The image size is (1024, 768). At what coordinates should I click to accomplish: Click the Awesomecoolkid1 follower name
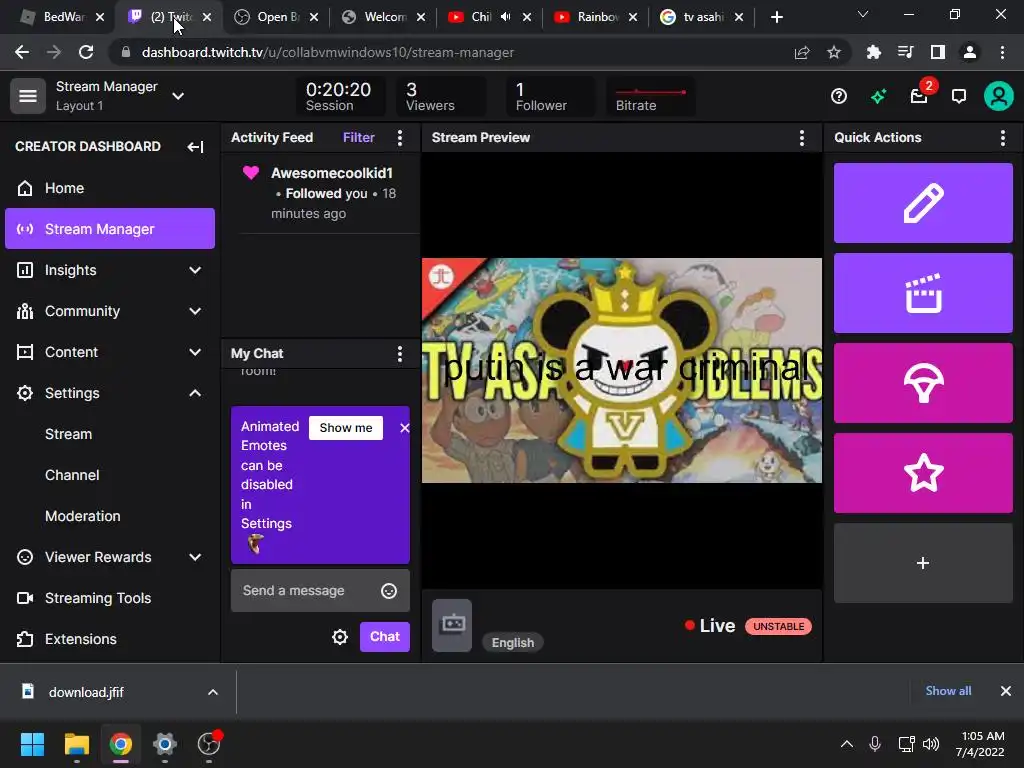click(x=332, y=173)
